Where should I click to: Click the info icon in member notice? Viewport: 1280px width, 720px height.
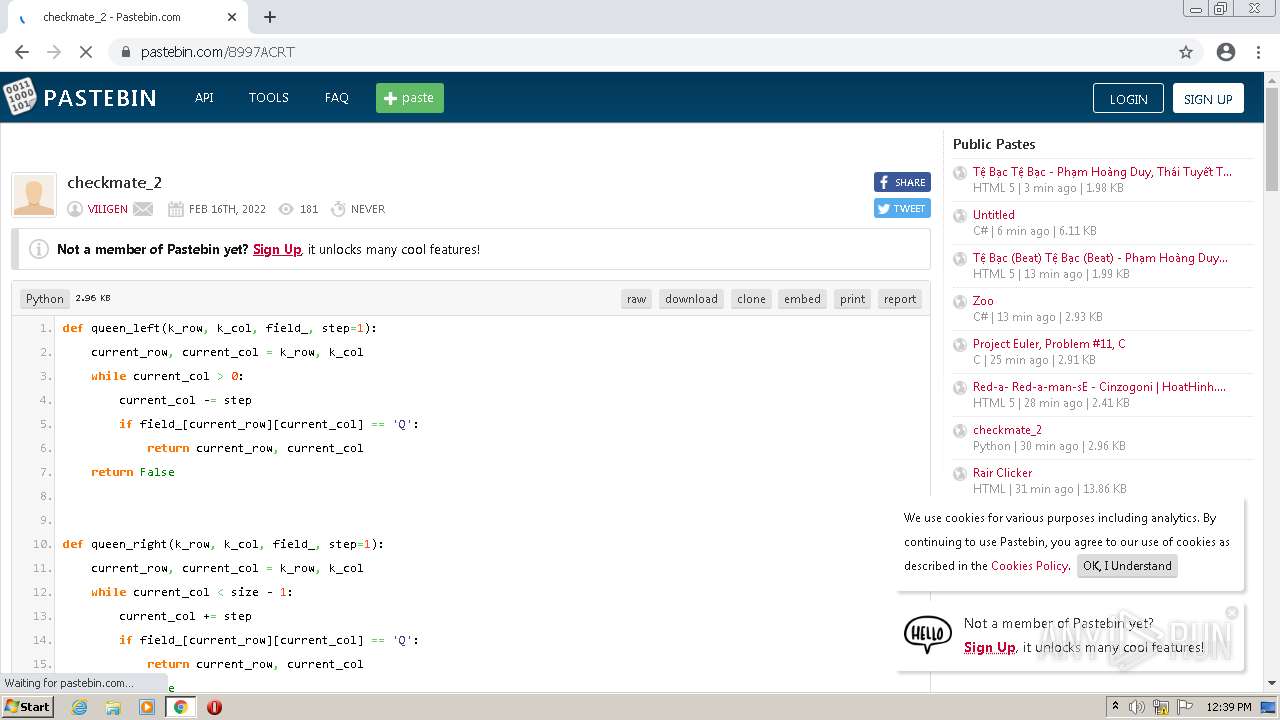(39, 249)
